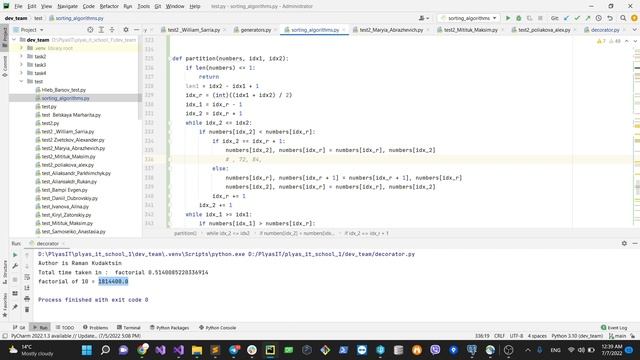Expand the task4 folder
Screen dimensions: 640x360
coord(21,73)
